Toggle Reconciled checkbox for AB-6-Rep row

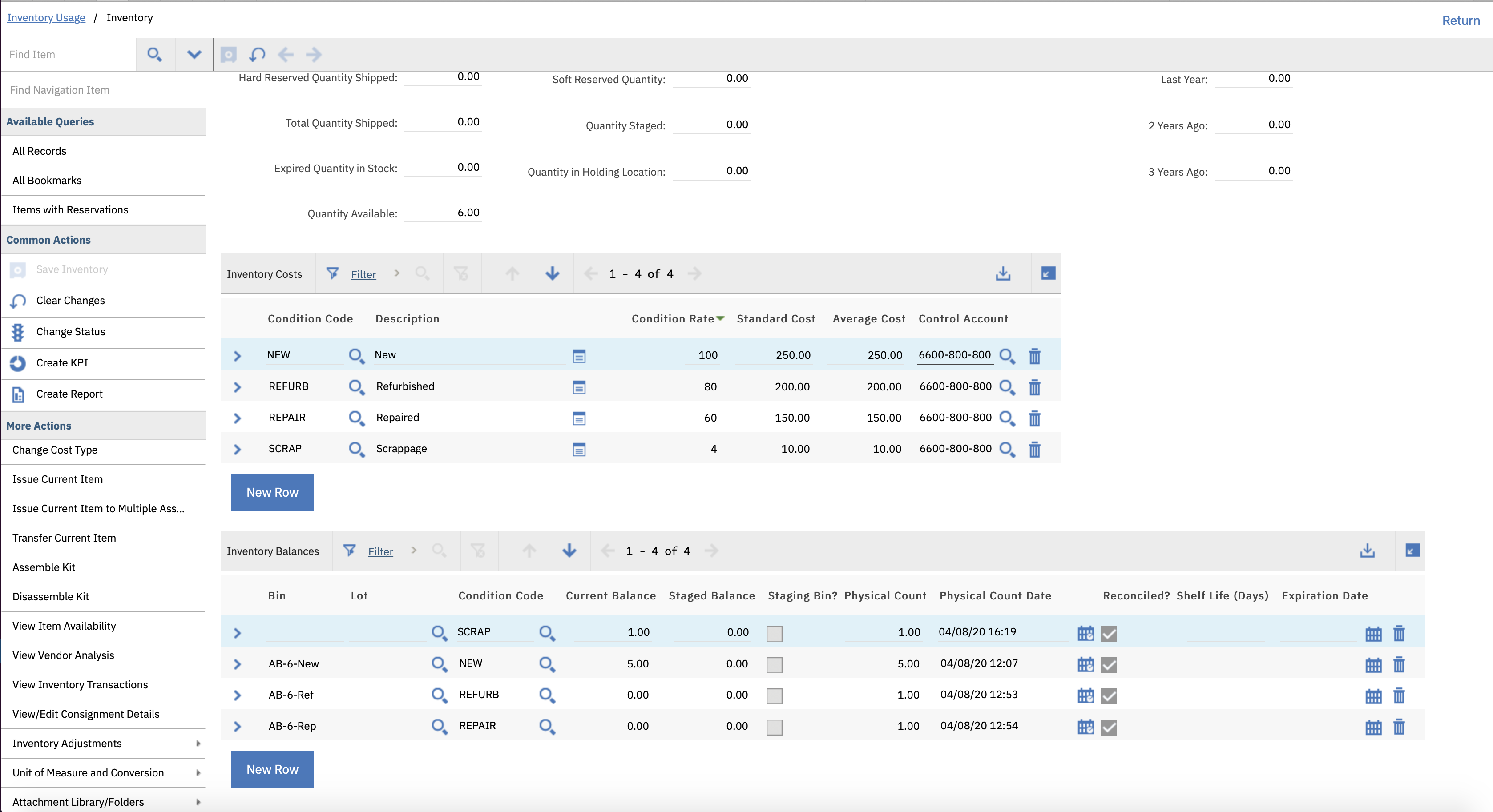coord(1109,727)
